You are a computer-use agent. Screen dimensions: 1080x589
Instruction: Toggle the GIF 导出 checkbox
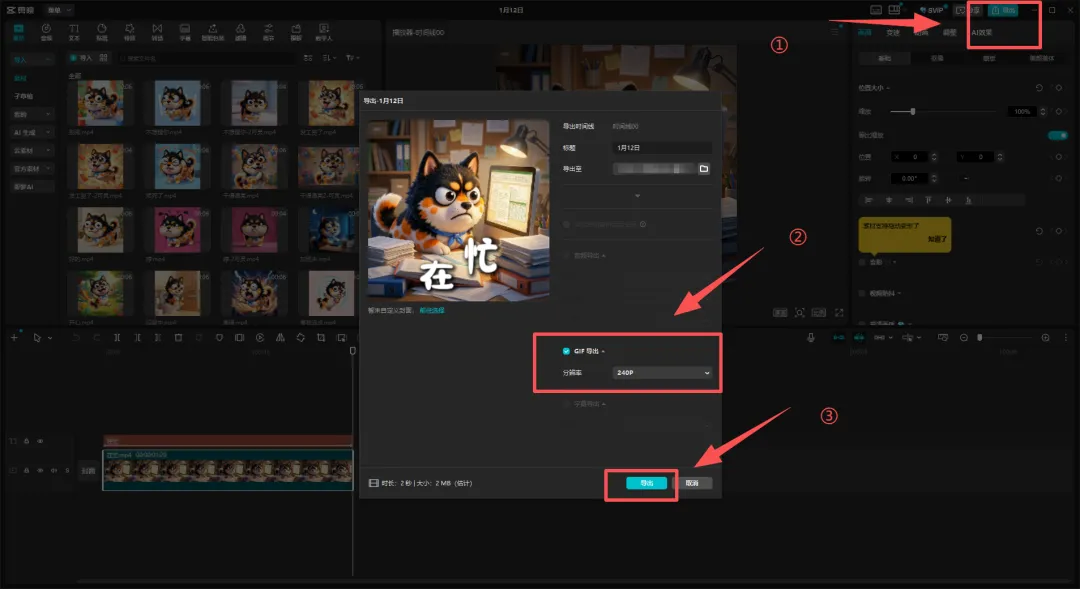(x=566, y=351)
